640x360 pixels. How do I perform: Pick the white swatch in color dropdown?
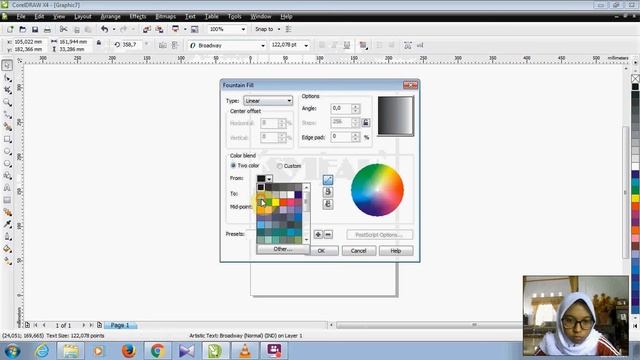click(291, 195)
